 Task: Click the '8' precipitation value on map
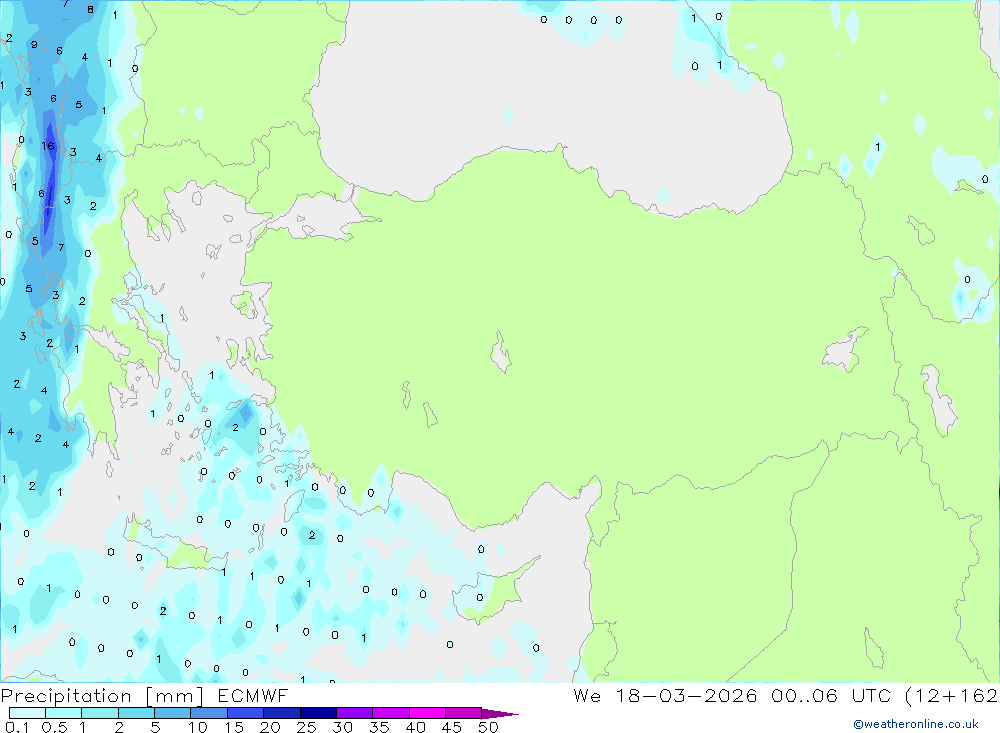coord(91,10)
